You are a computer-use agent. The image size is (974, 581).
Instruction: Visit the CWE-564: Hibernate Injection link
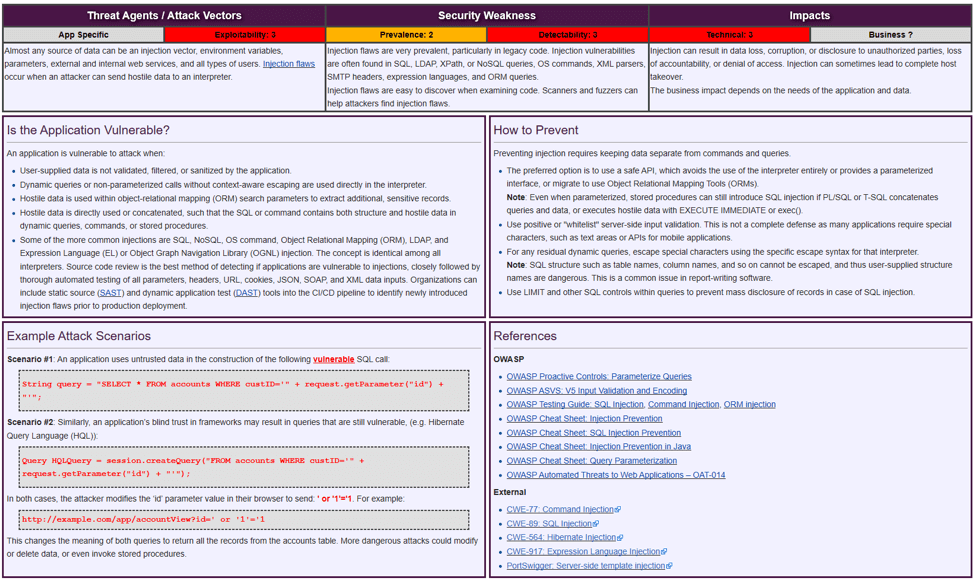pyautogui.click(x=561, y=538)
